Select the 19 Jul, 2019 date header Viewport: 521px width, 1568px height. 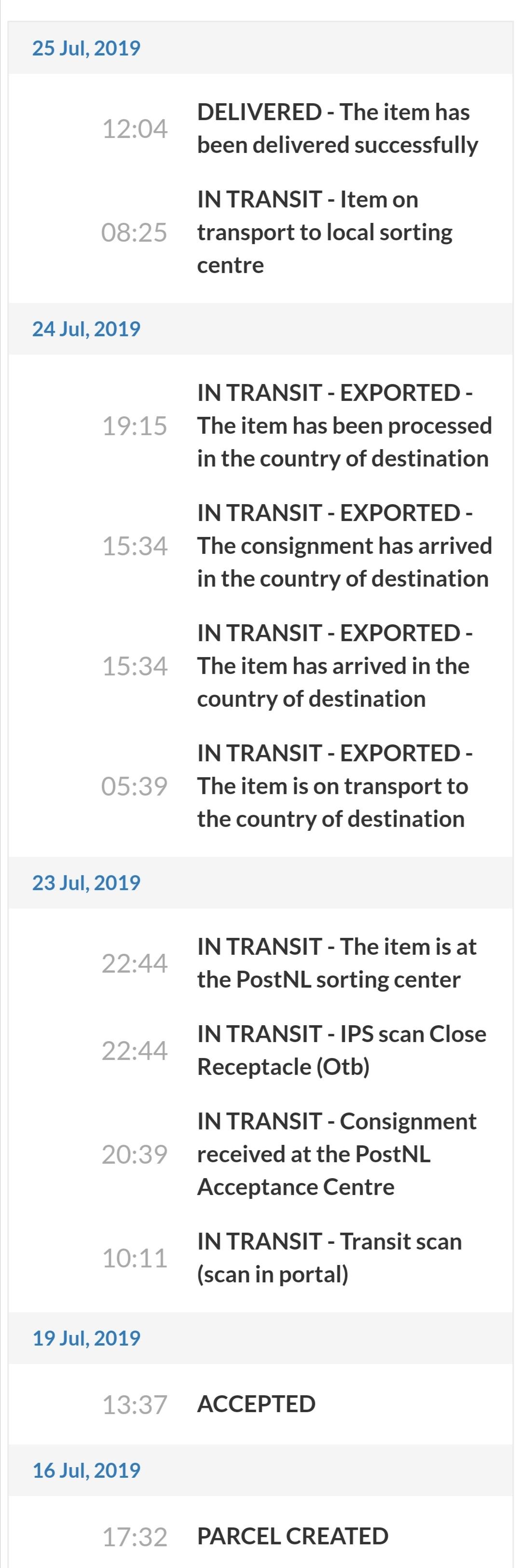click(x=260, y=1338)
